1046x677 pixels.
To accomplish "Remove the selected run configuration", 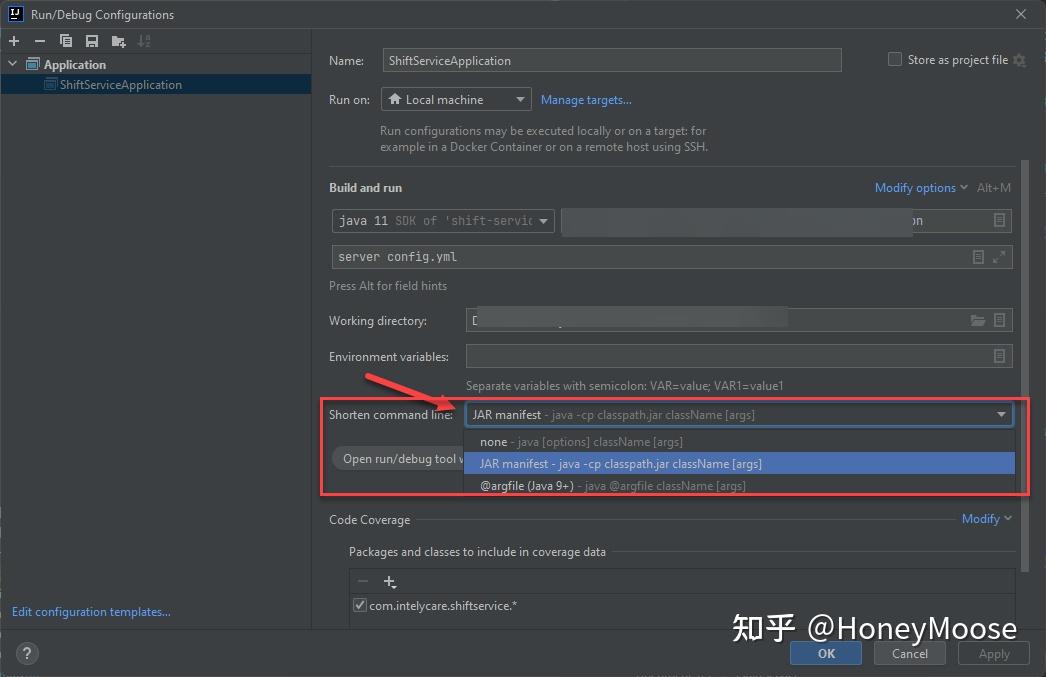I will (x=39, y=41).
